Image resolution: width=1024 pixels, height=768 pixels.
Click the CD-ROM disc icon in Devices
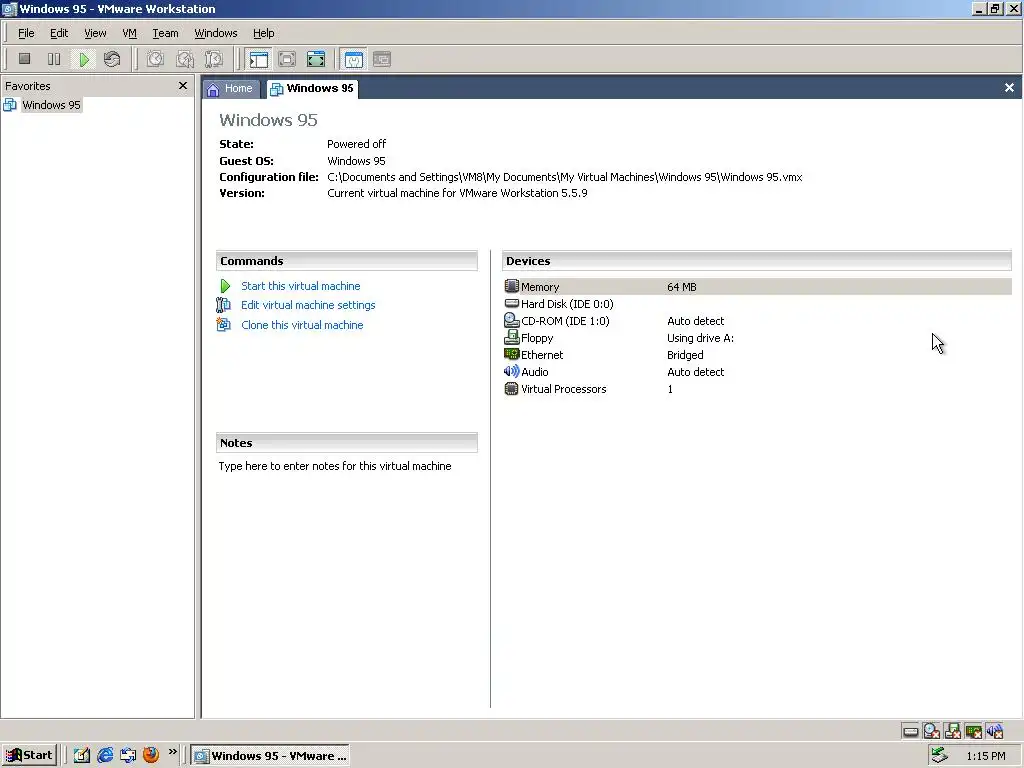(511, 320)
